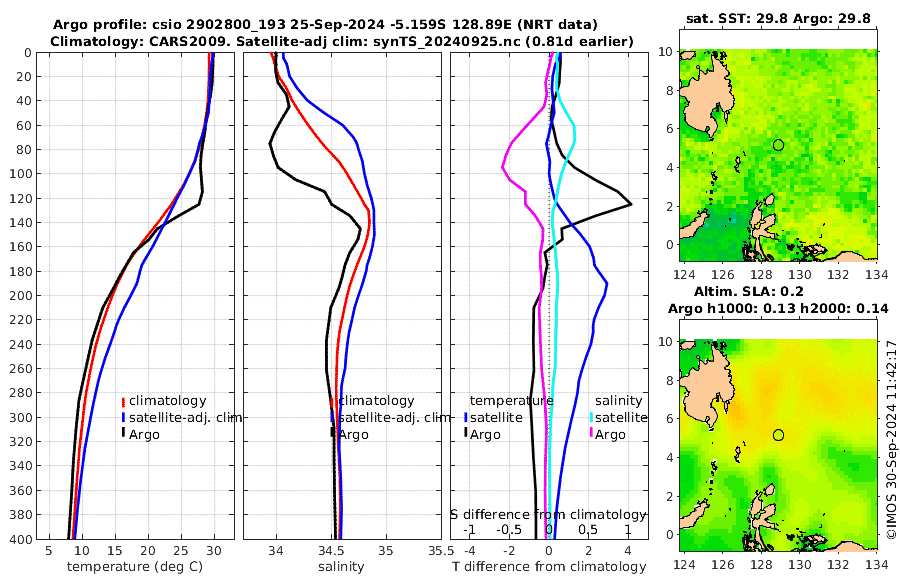Click the salinity axis label
This screenshot has height=580, width=900.
tap(341, 567)
